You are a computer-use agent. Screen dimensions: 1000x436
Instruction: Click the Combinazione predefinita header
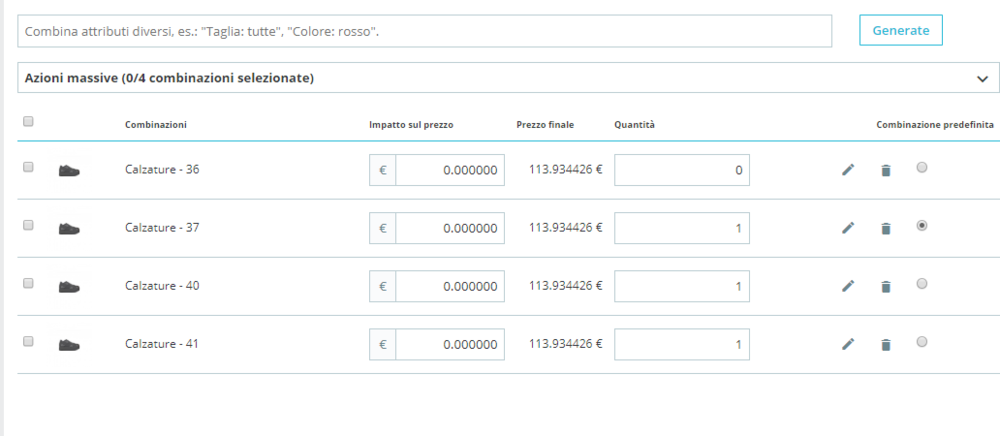click(x=935, y=125)
